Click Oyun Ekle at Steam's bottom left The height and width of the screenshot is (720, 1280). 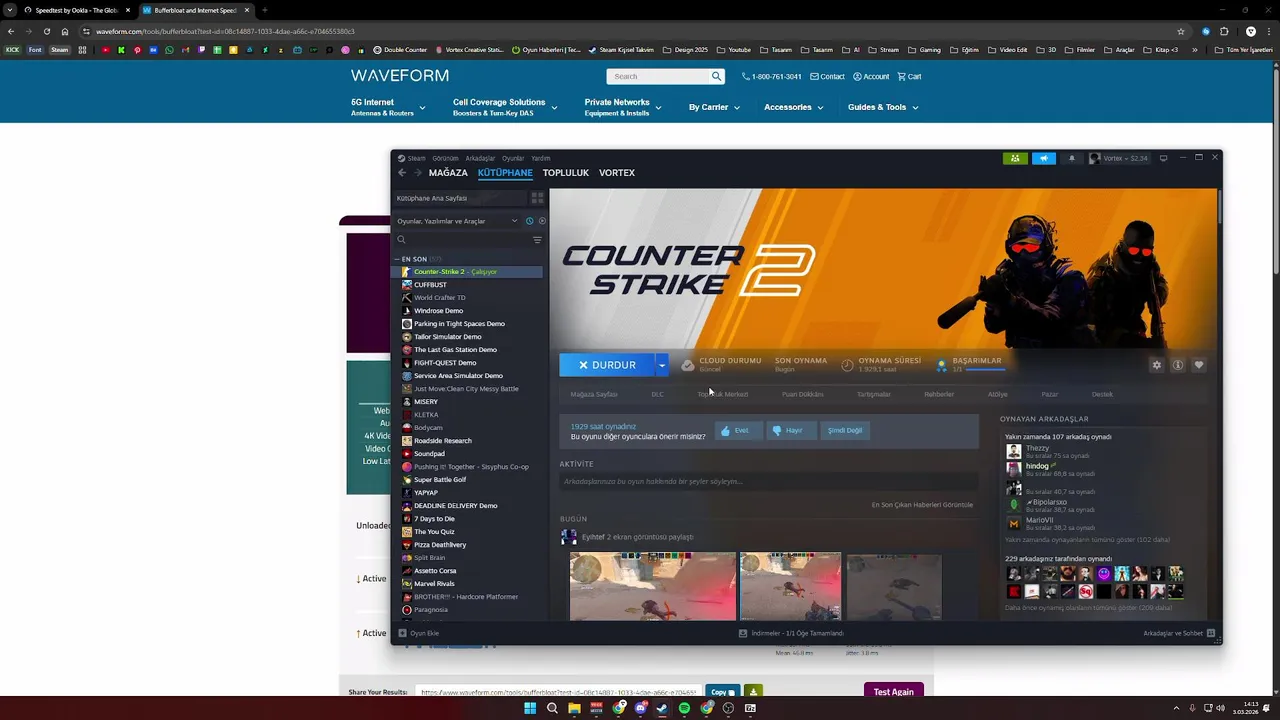pyautogui.click(x=419, y=633)
